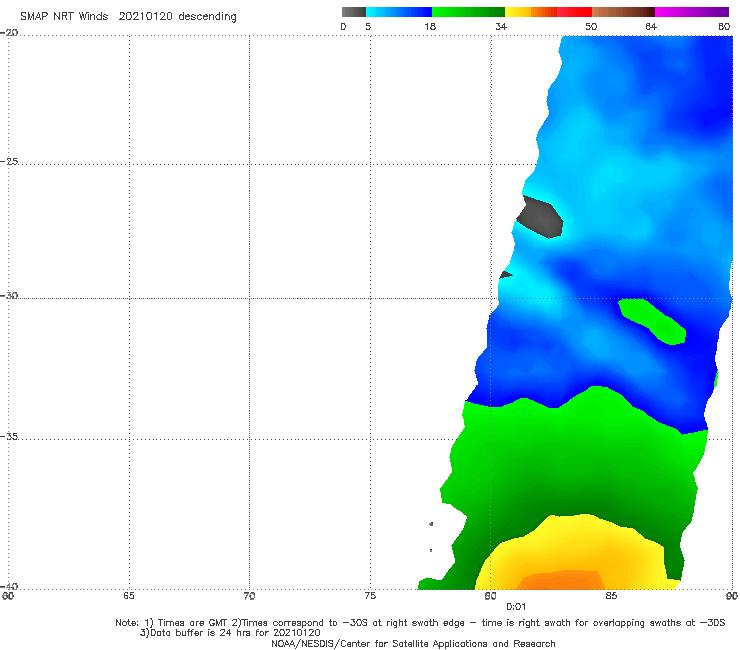The width and height of the screenshot is (740, 650).
Task: Click the latitude label '-30'
Action: coord(9,295)
